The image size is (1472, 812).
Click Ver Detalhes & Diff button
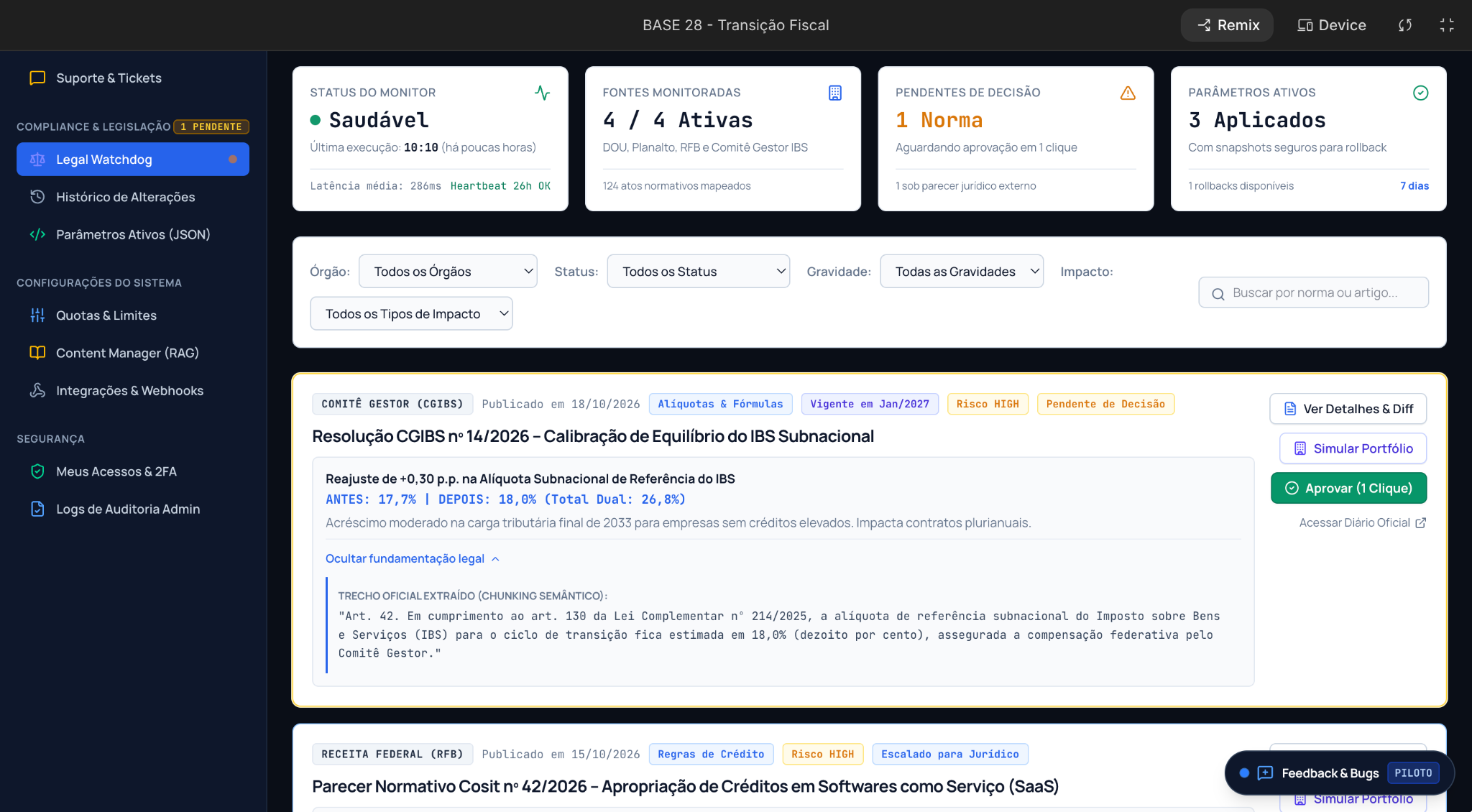point(1348,409)
